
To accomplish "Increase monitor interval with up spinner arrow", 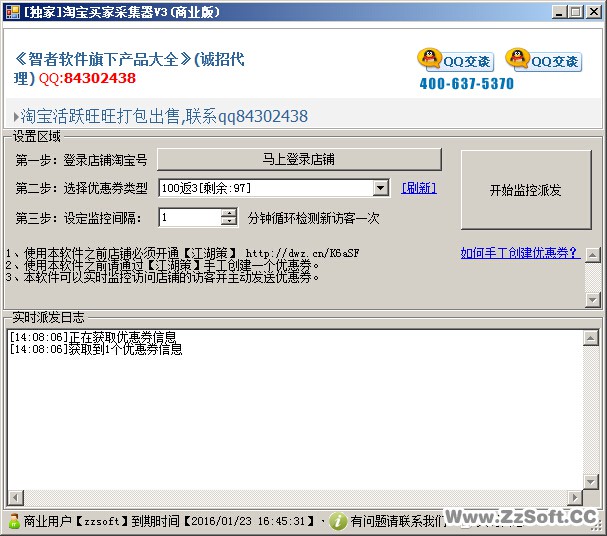I will (229, 213).
